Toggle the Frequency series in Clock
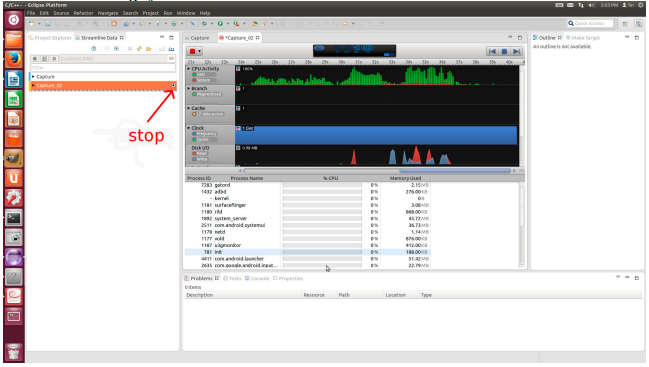Viewport: 649px width, 367px height. [x=204, y=134]
